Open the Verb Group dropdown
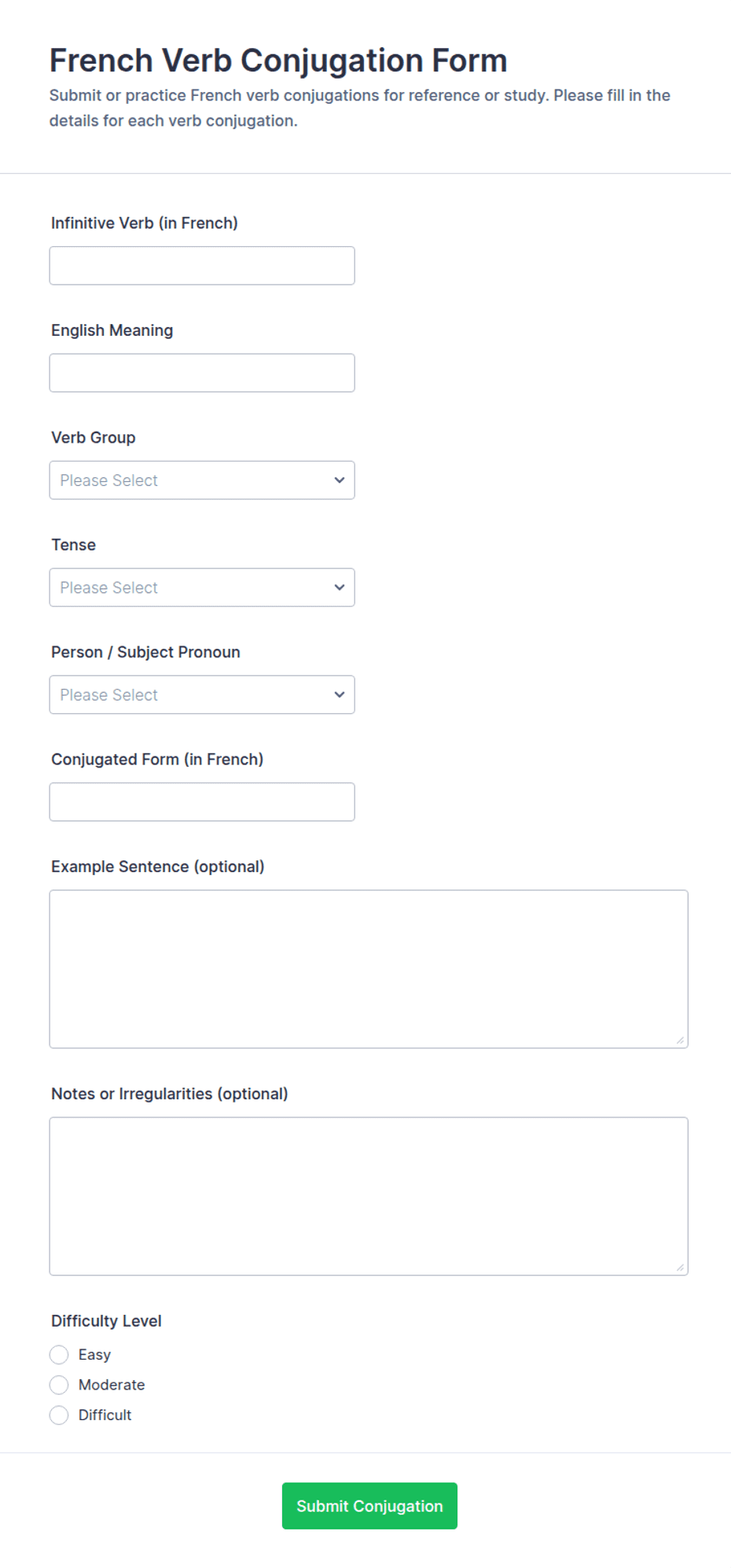The height and width of the screenshot is (1568, 731). tap(202, 480)
